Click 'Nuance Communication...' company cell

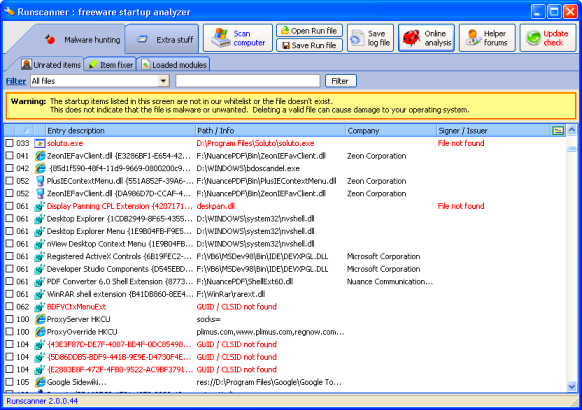(x=390, y=282)
